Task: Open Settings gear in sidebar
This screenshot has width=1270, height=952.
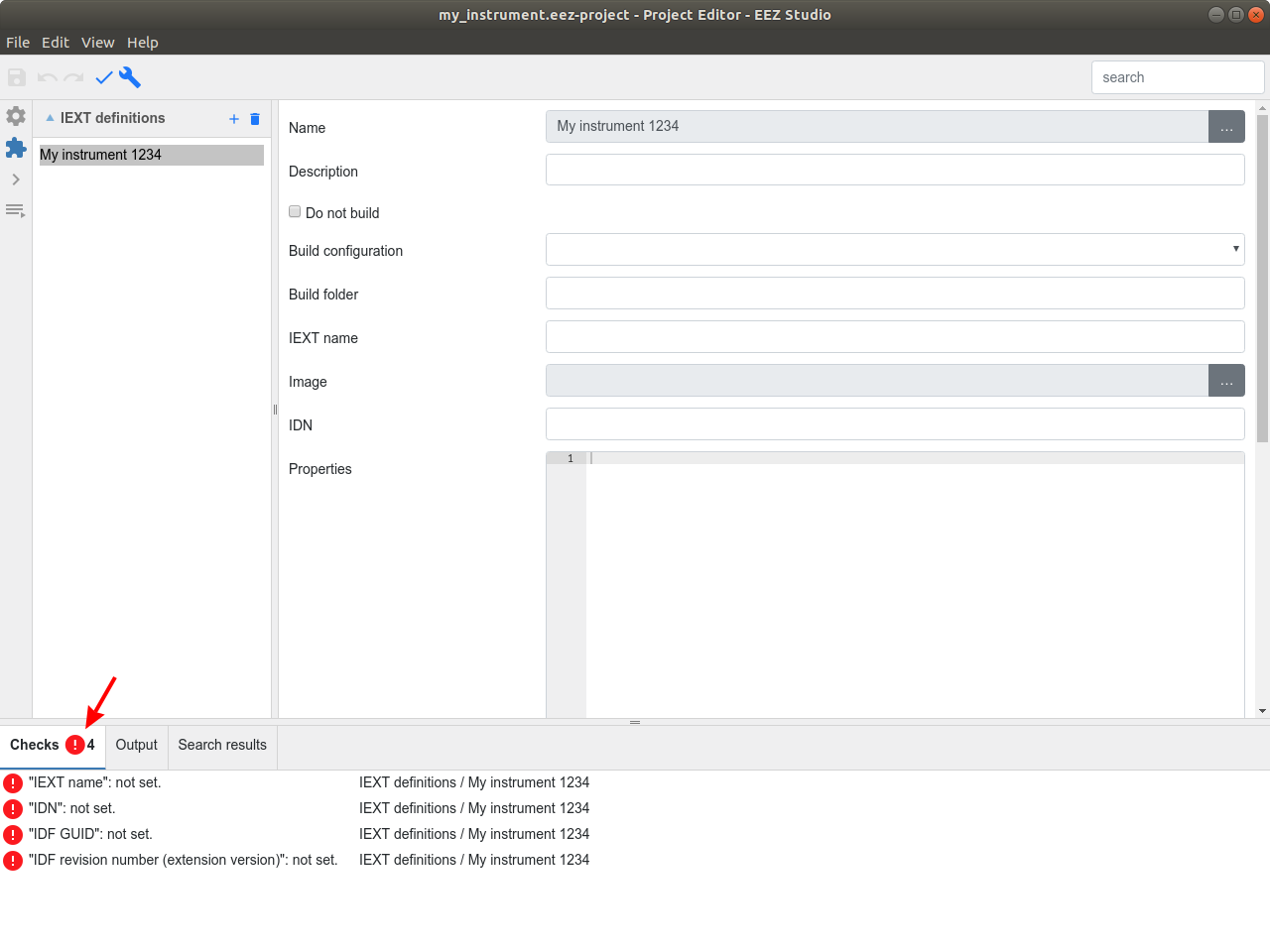Action: click(16, 116)
